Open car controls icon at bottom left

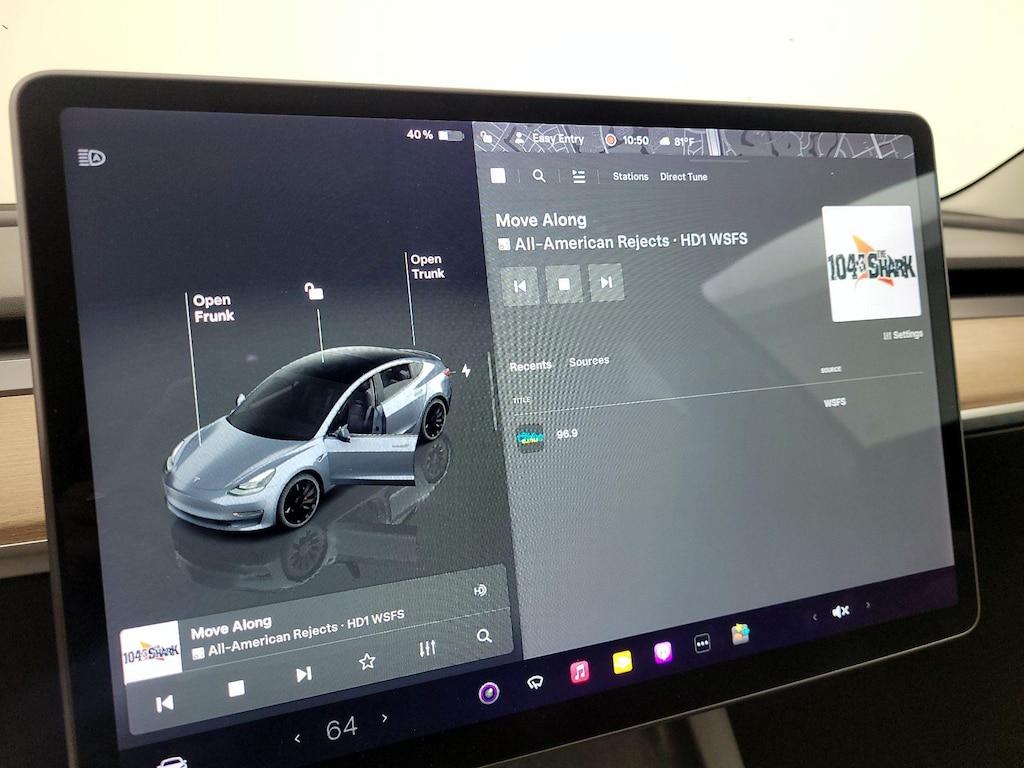172,763
